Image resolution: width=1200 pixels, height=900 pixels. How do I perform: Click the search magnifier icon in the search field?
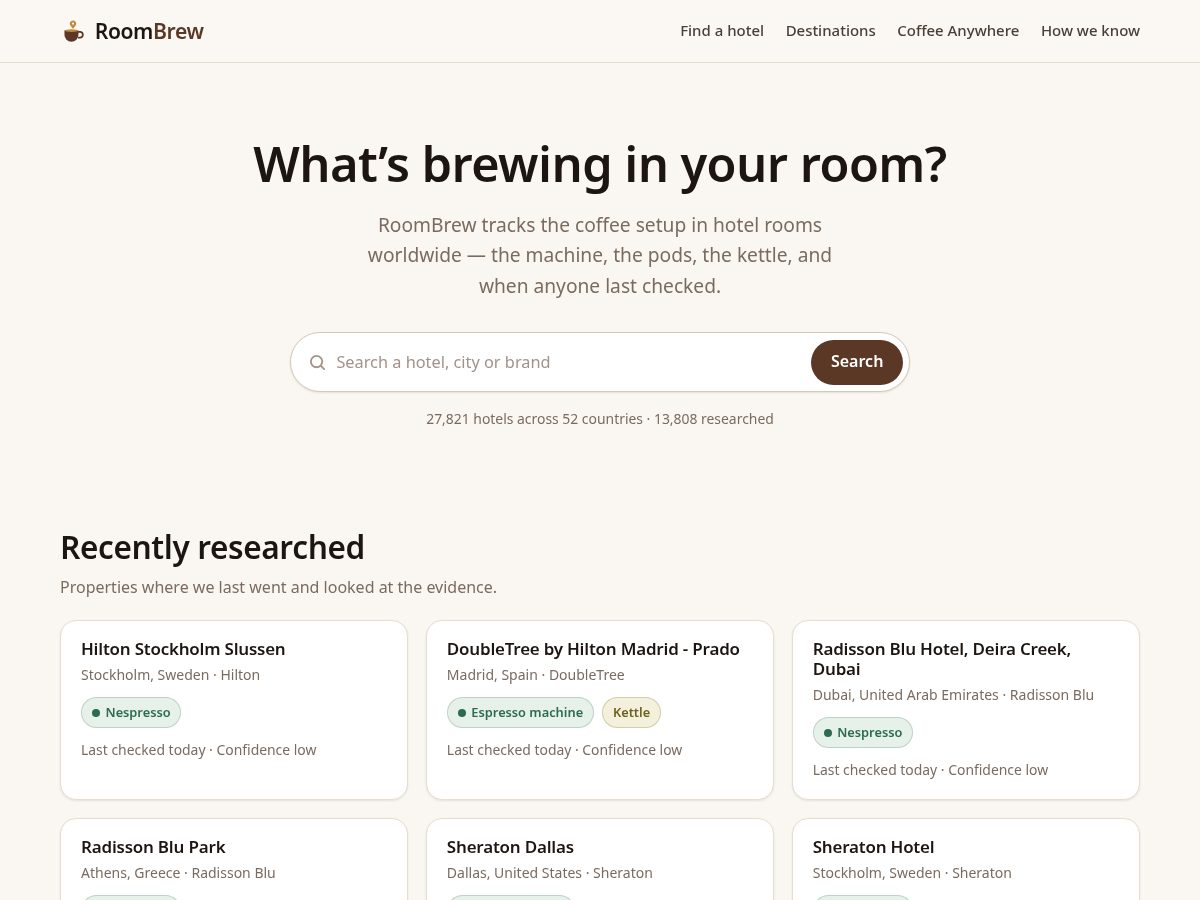tap(317, 362)
